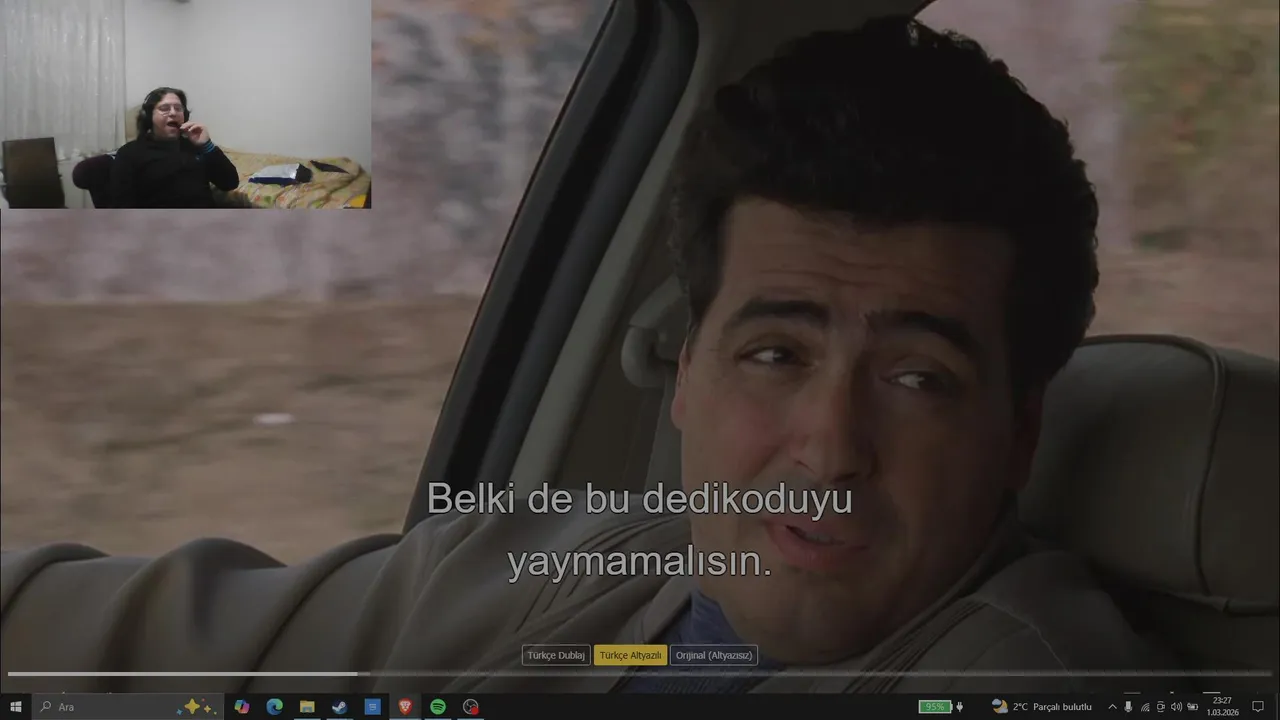Open the clock showing 23:27

pos(1222,707)
